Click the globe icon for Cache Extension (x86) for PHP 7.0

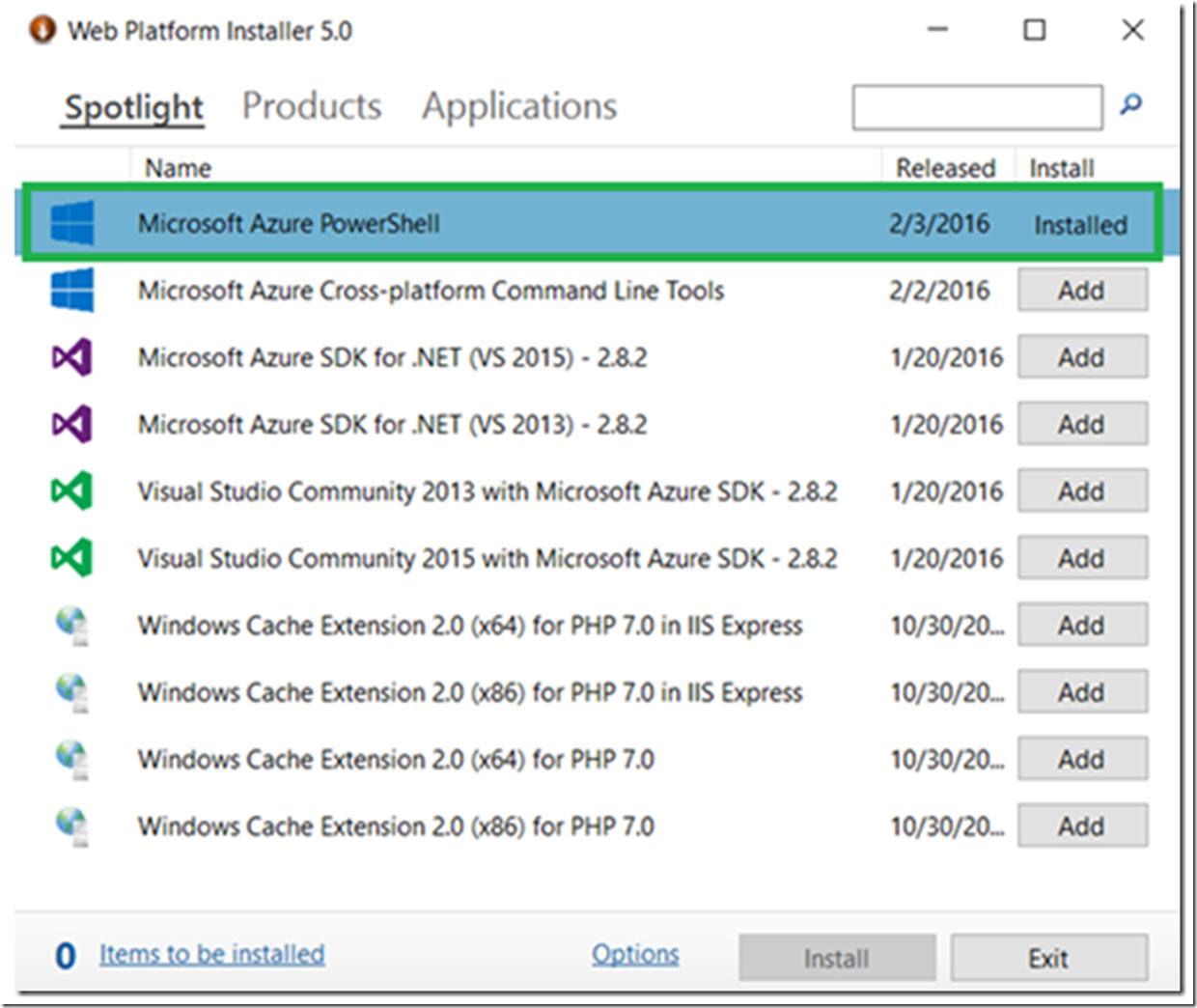(x=72, y=826)
